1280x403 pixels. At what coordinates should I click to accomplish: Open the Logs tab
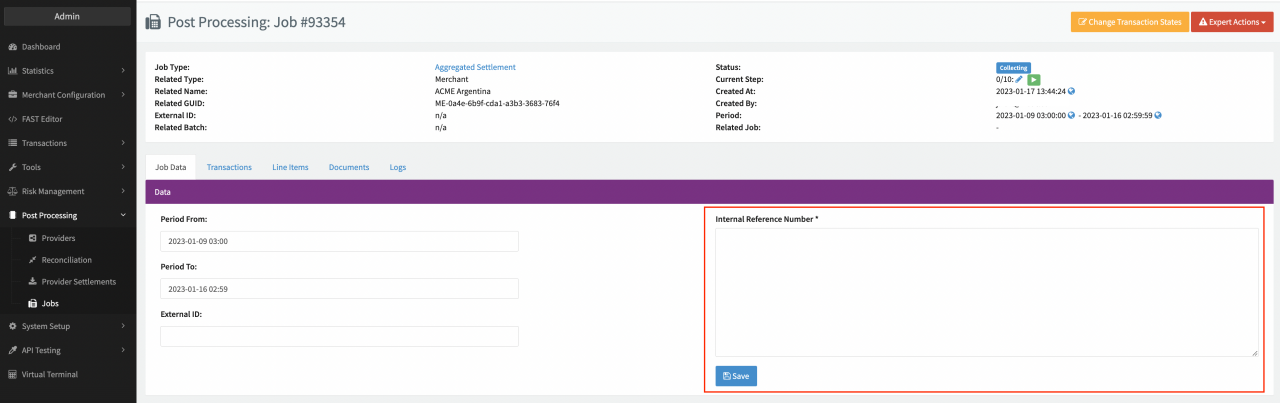[x=398, y=167]
